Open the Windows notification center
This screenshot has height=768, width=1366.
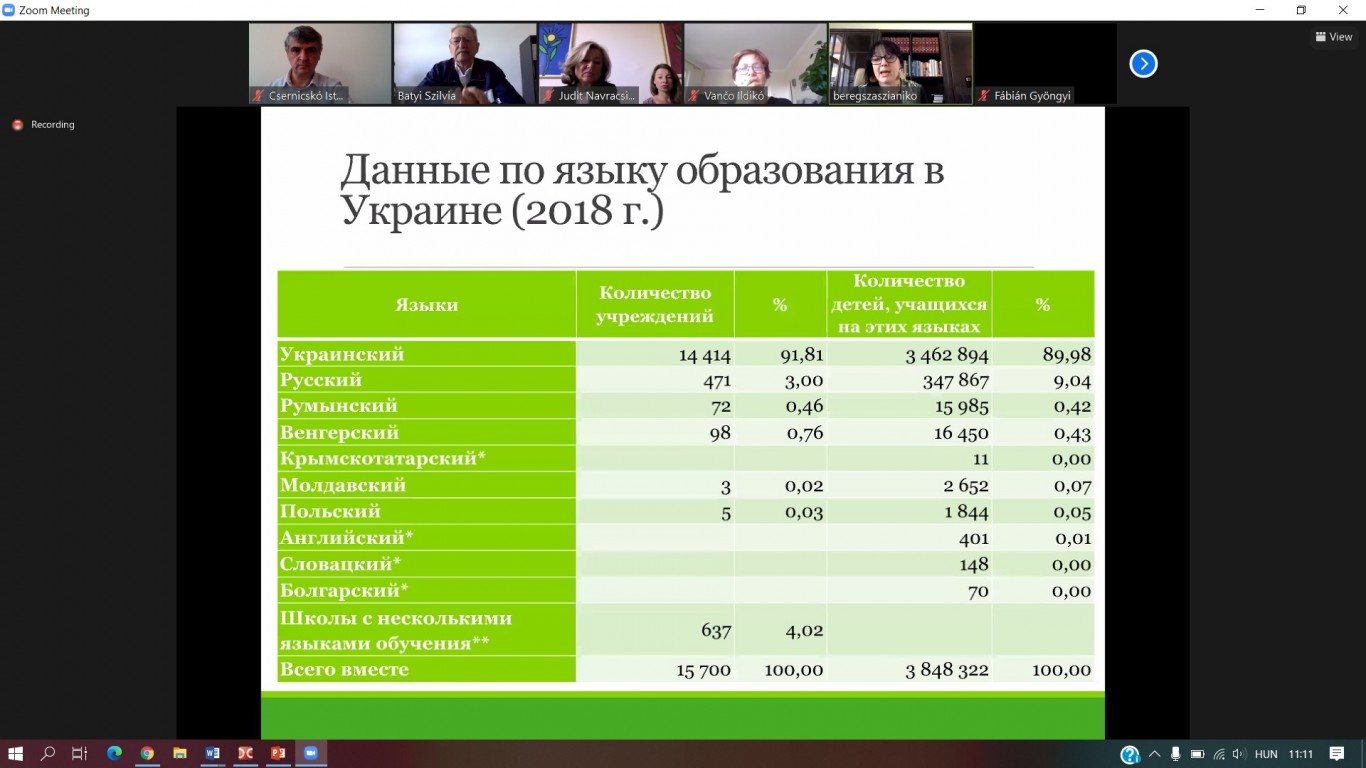tap(1335, 754)
